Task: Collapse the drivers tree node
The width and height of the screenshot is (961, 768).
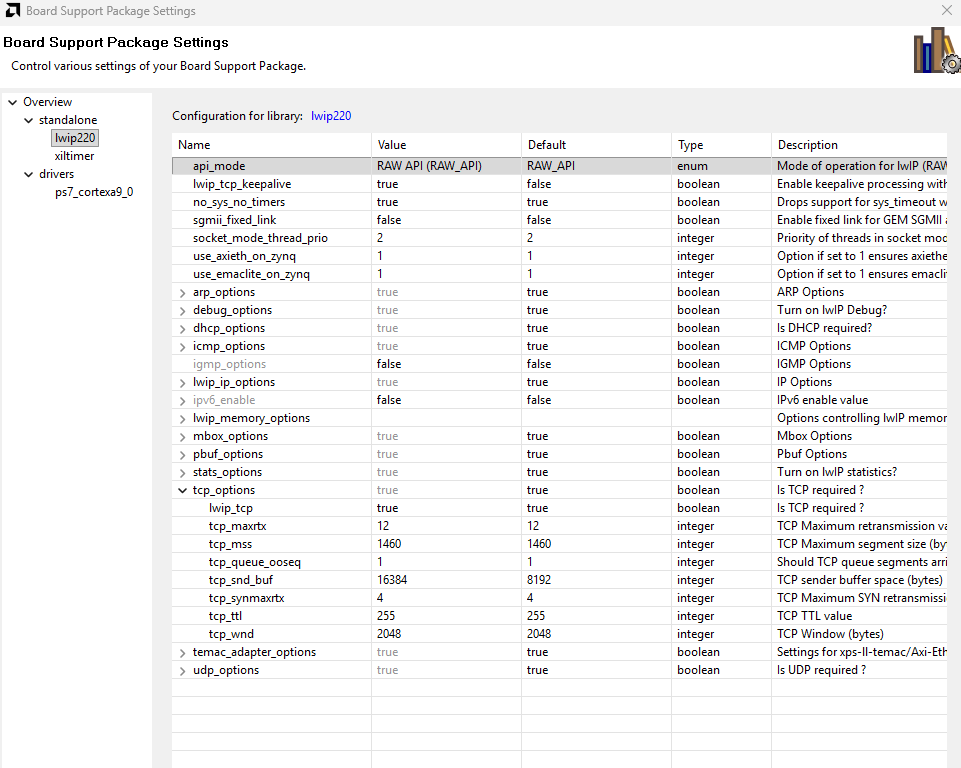Action: click(x=28, y=174)
